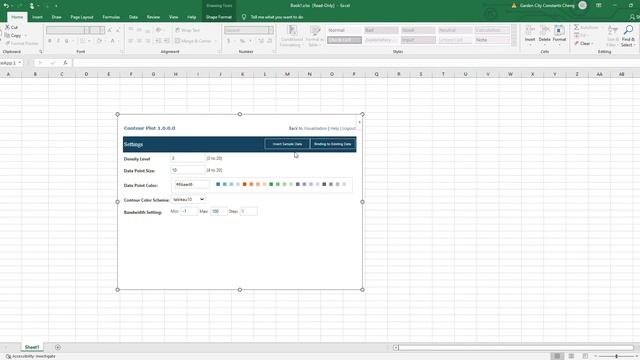Click the horizontal scrollbar

point(516,348)
